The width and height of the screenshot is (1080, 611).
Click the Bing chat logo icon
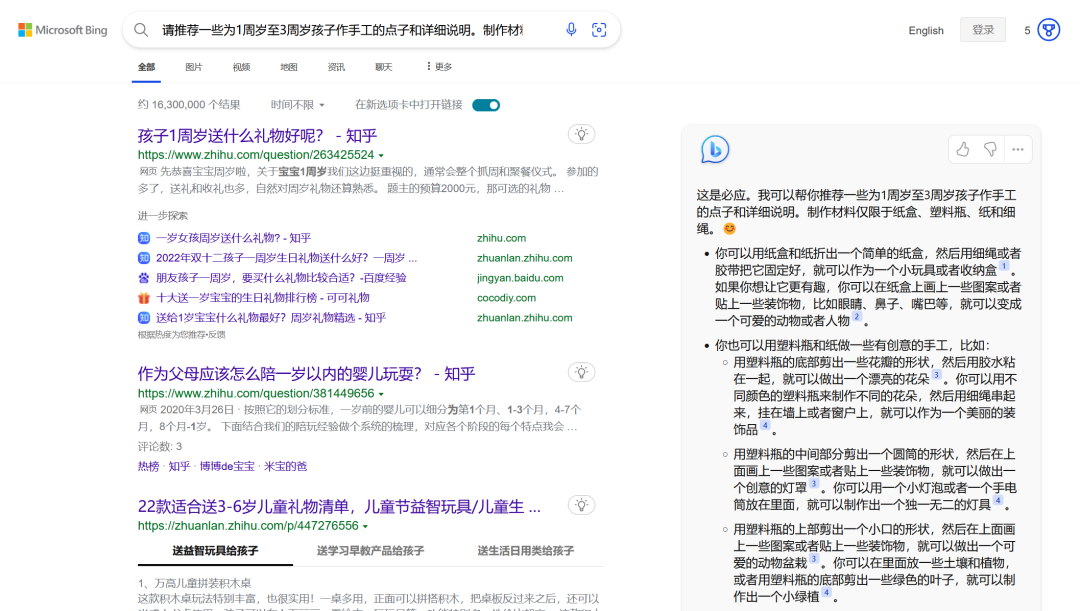[714, 150]
